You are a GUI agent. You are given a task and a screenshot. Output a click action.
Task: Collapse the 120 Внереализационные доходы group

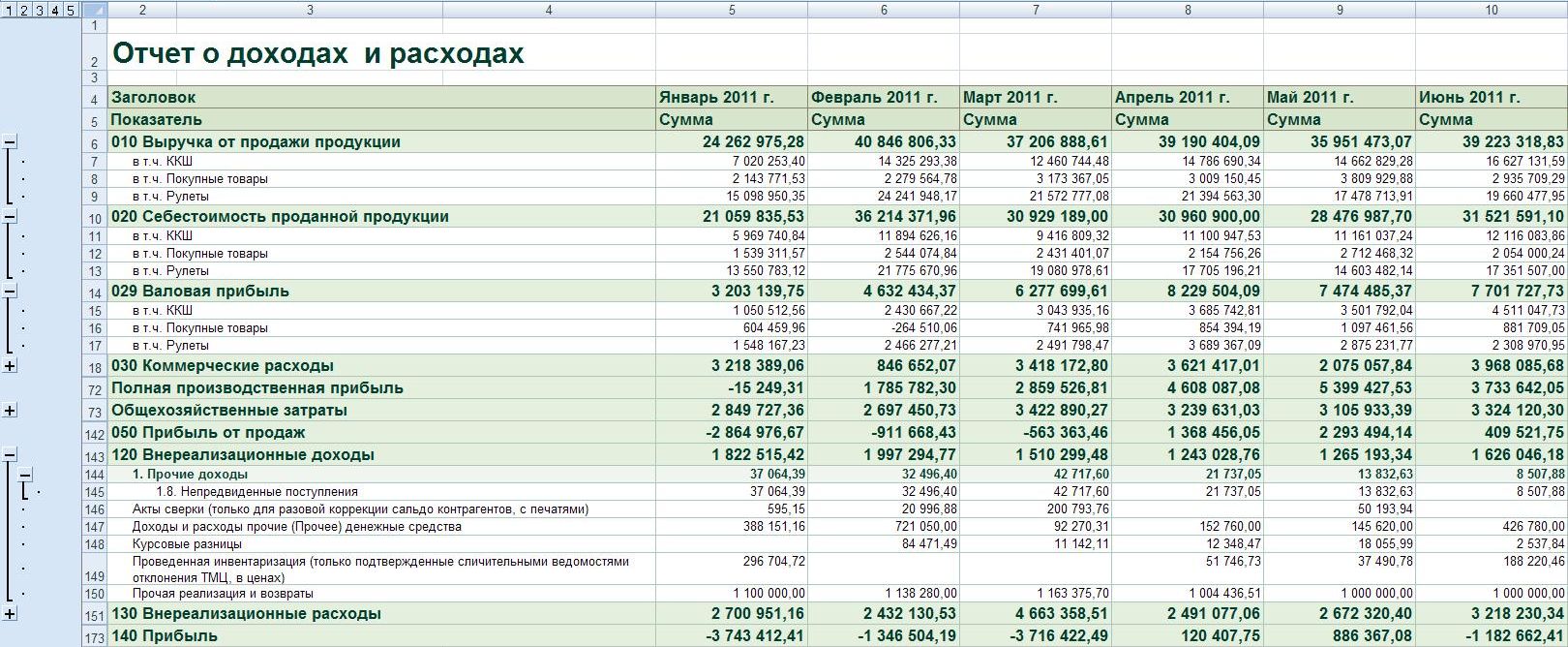tap(10, 455)
